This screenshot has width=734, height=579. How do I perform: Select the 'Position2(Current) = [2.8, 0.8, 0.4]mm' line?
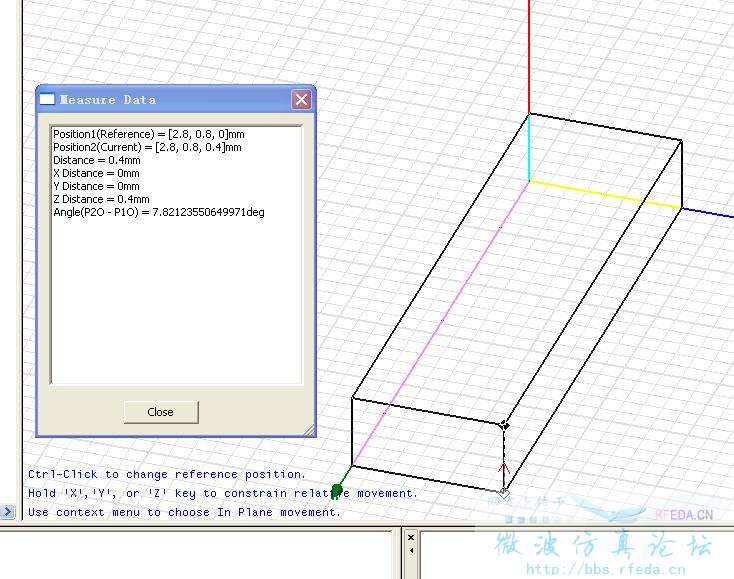(147, 147)
